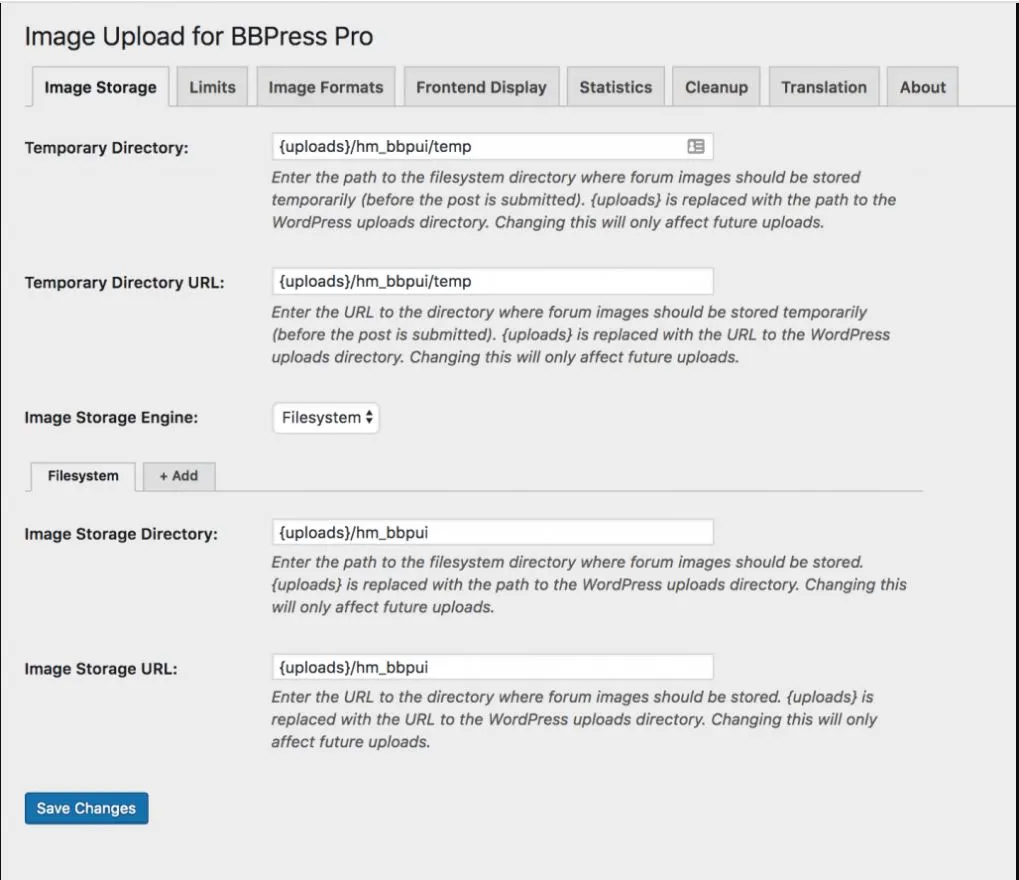Switch to the Limits tab
This screenshot has height=880, width=1019.
coord(210,87)
